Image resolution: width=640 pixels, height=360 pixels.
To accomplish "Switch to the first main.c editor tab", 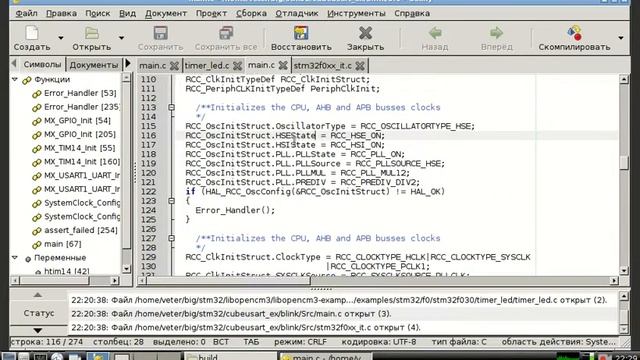I will coord(152,65).
